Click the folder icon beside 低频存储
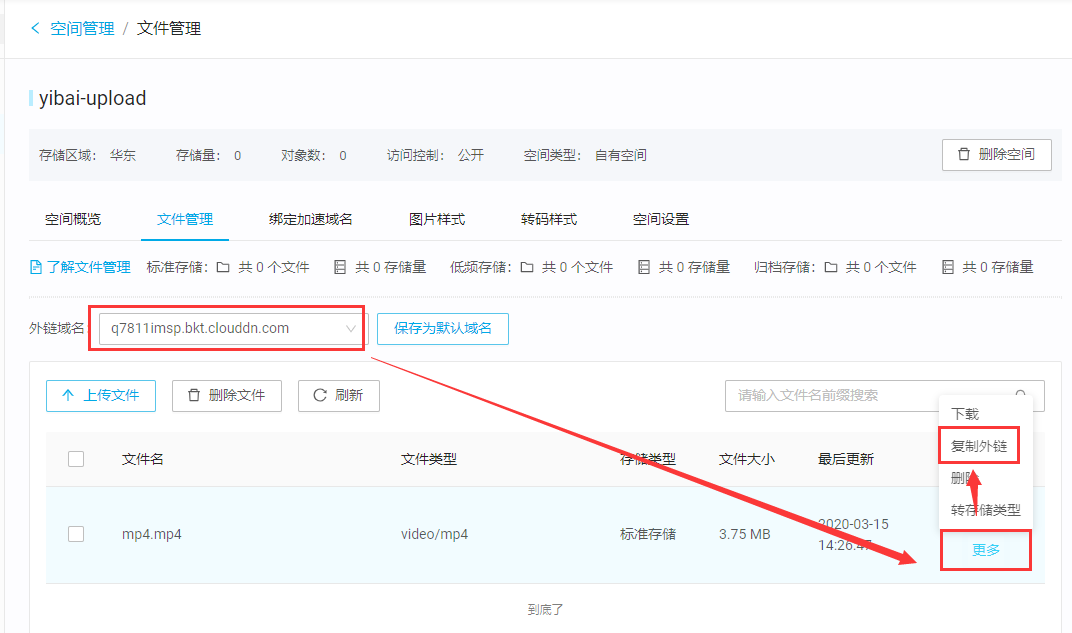This screenshot has width=1072, height=633. (x=527, y=267)
